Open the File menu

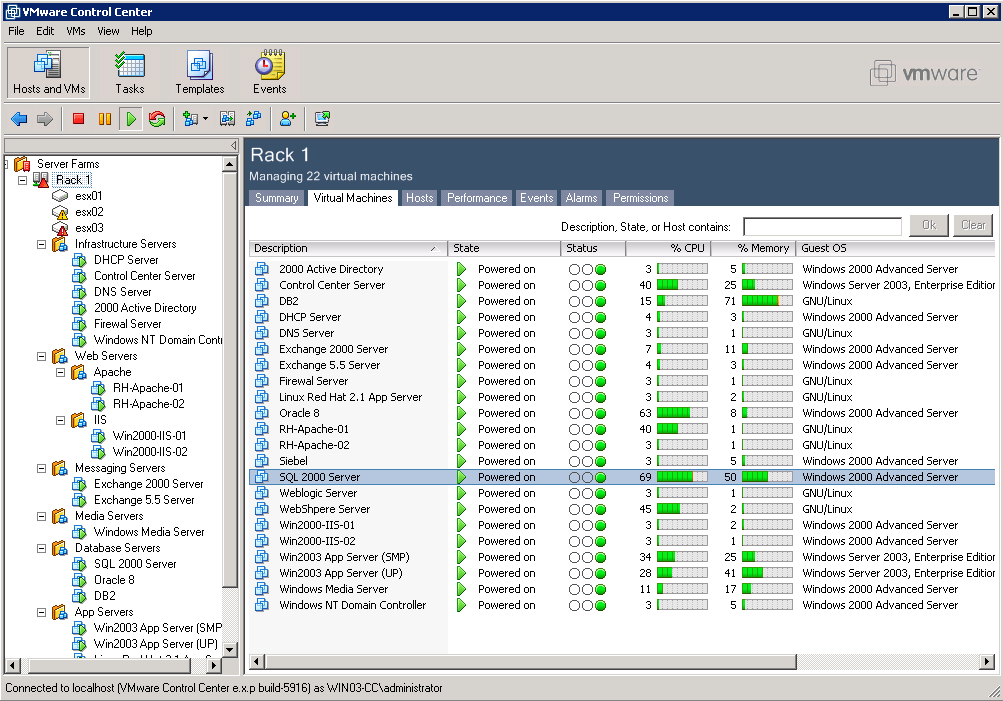(16, 31)
